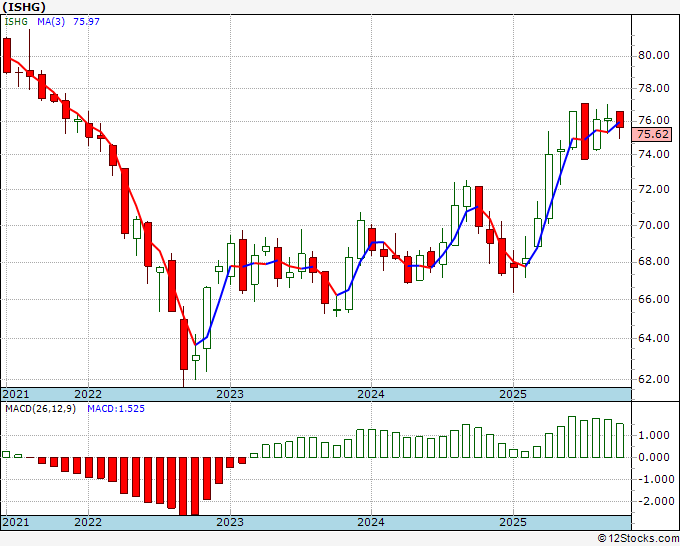Click the moving average value 75.97
This screenshot has height=546, width=680.
(x=86, y=22)
